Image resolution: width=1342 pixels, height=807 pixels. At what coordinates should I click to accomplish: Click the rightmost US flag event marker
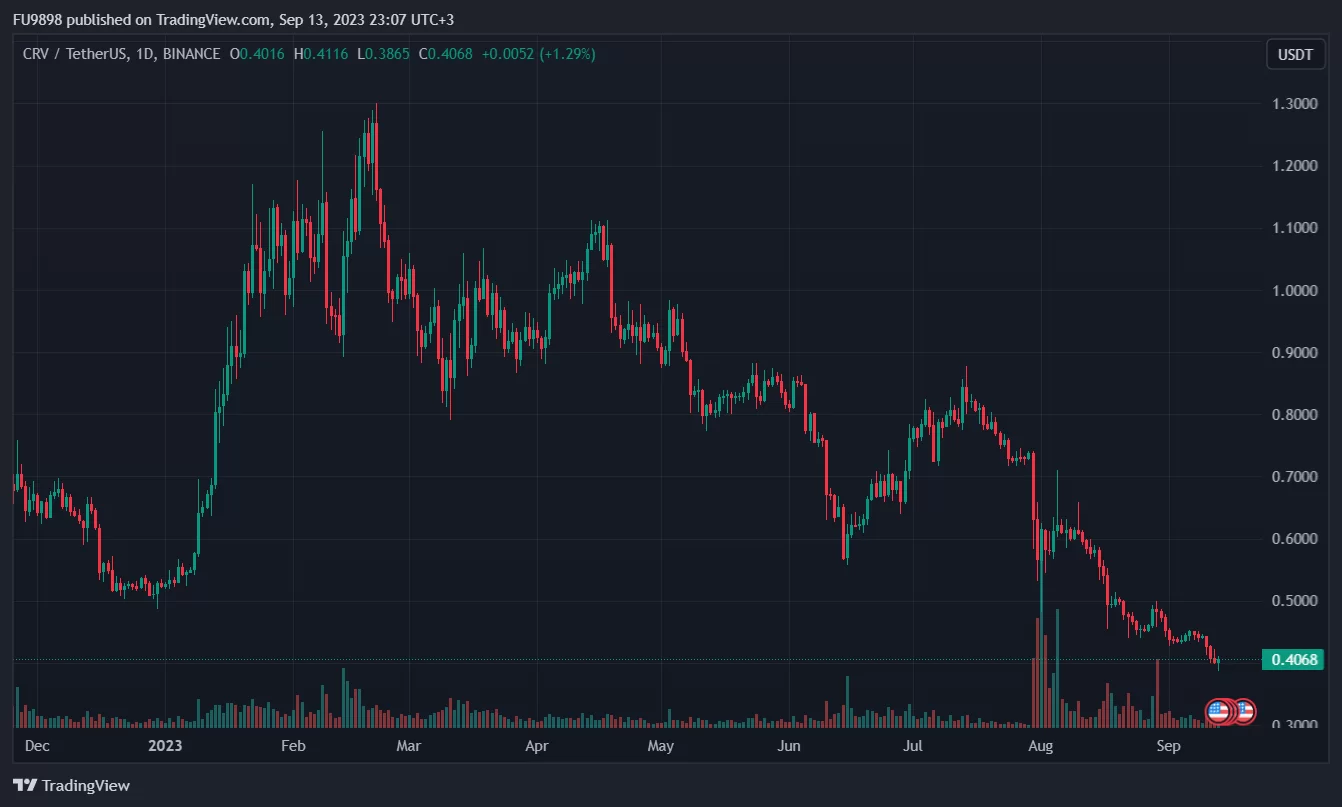tap(1244, 712)
